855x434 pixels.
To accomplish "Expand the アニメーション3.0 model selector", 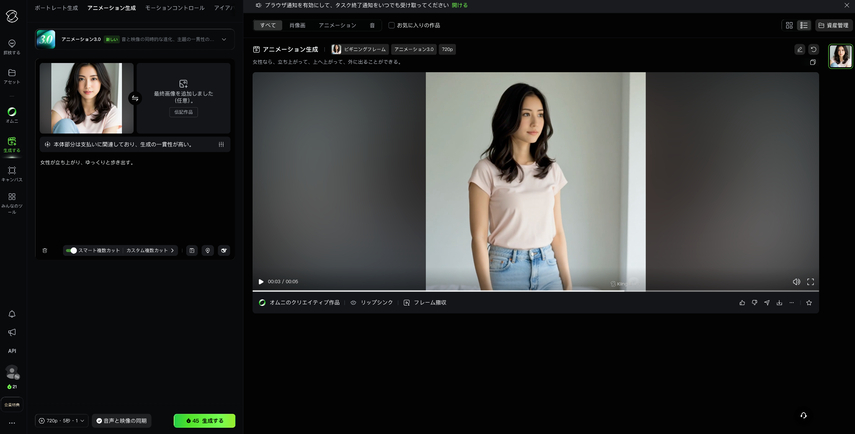I will (135, 39).
